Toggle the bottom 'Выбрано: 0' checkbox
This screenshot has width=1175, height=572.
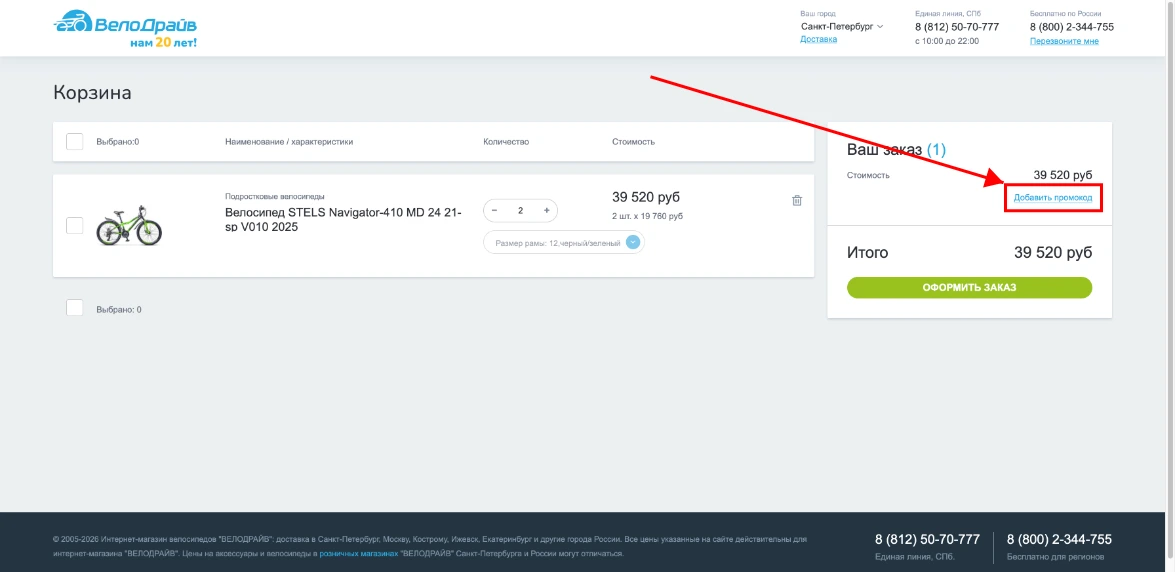74,308
